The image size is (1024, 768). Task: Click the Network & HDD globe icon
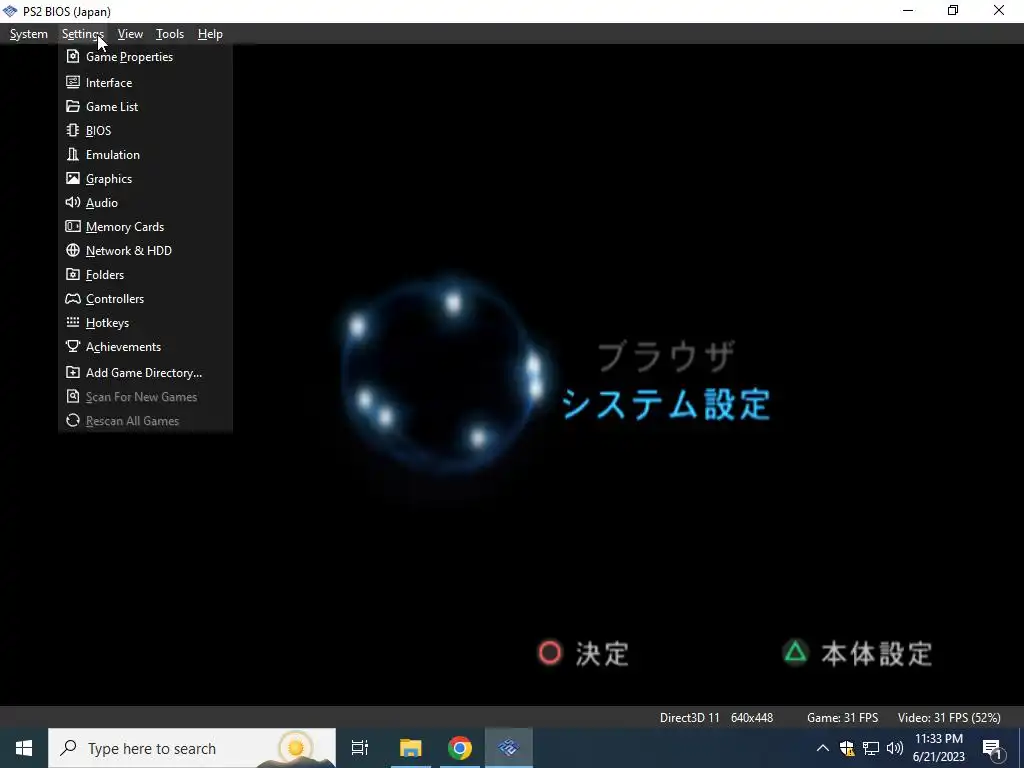coord(73,251)
